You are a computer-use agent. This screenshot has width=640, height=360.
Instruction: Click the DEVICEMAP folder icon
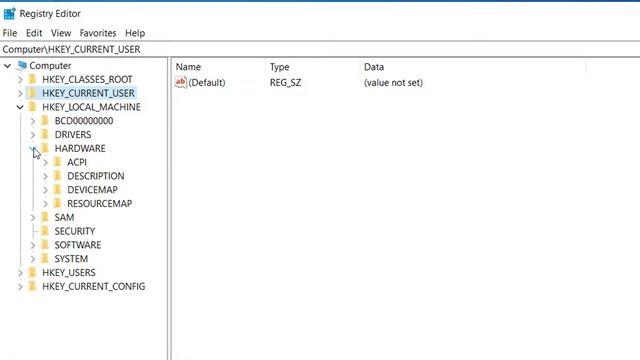58,190
